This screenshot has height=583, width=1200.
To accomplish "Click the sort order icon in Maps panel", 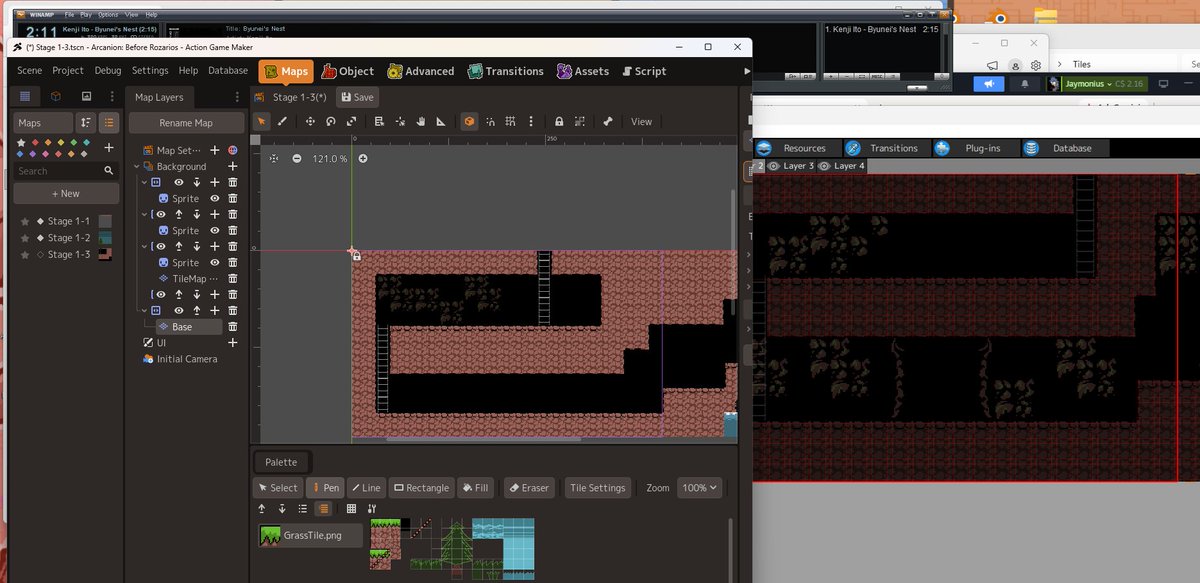I will (x=86, y=122).
